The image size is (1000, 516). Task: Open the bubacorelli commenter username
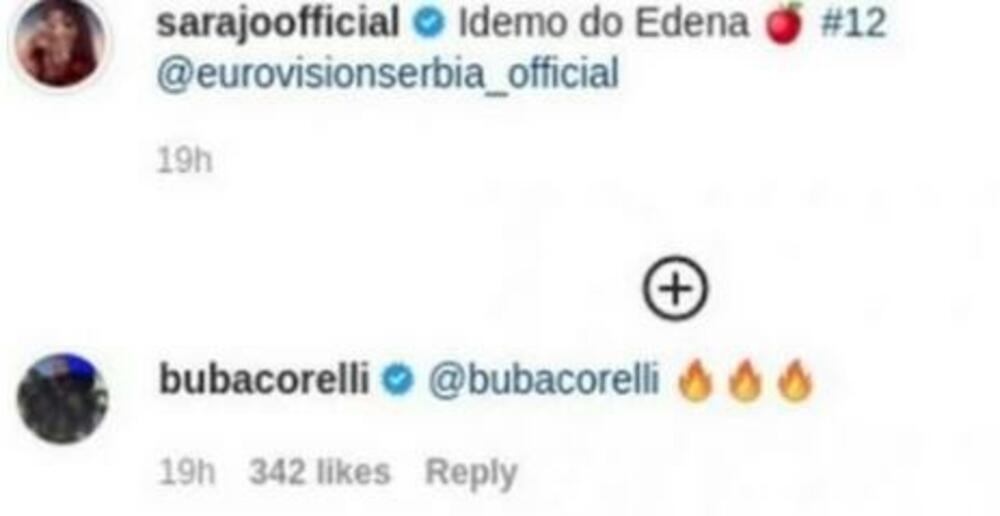(x=264, y=380)
